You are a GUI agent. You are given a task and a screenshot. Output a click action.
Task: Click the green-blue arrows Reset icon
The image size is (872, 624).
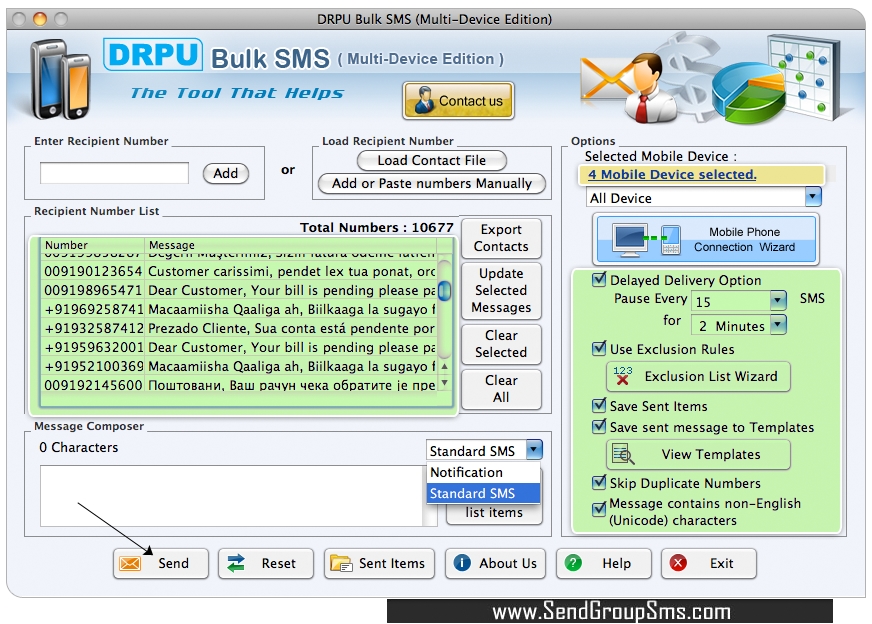click(236, 563)
